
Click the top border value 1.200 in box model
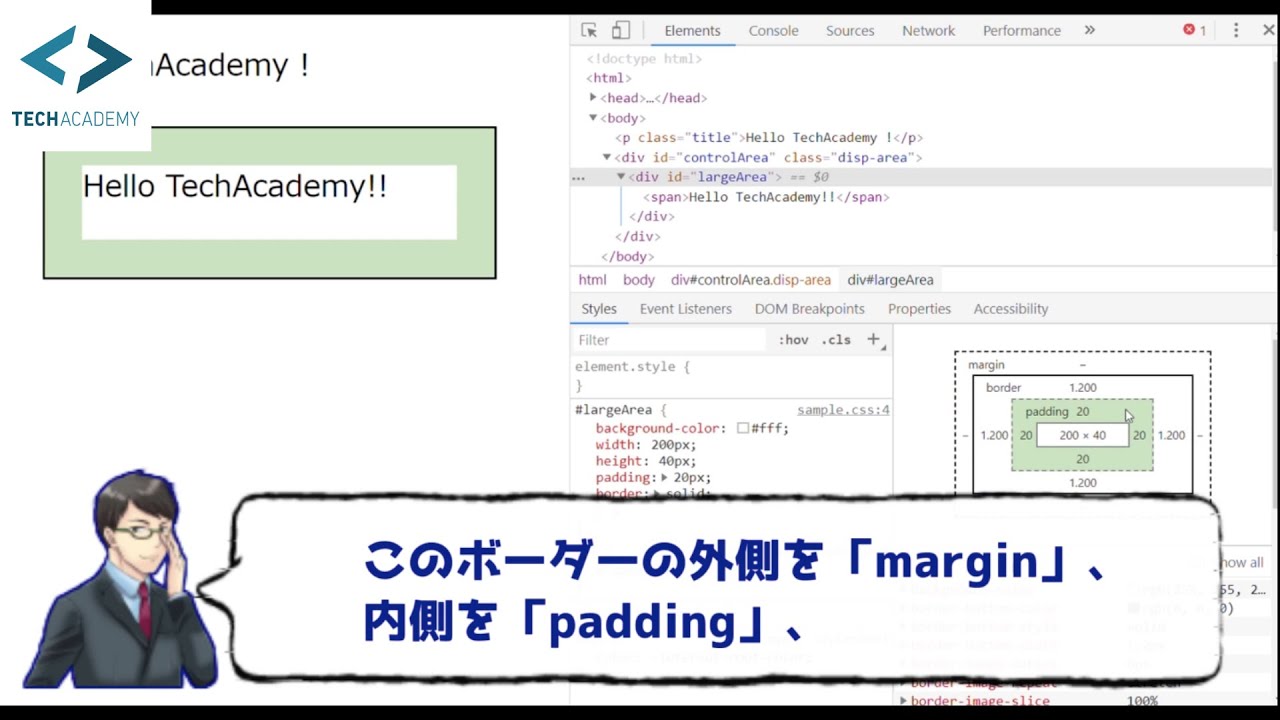[1082, 388]
